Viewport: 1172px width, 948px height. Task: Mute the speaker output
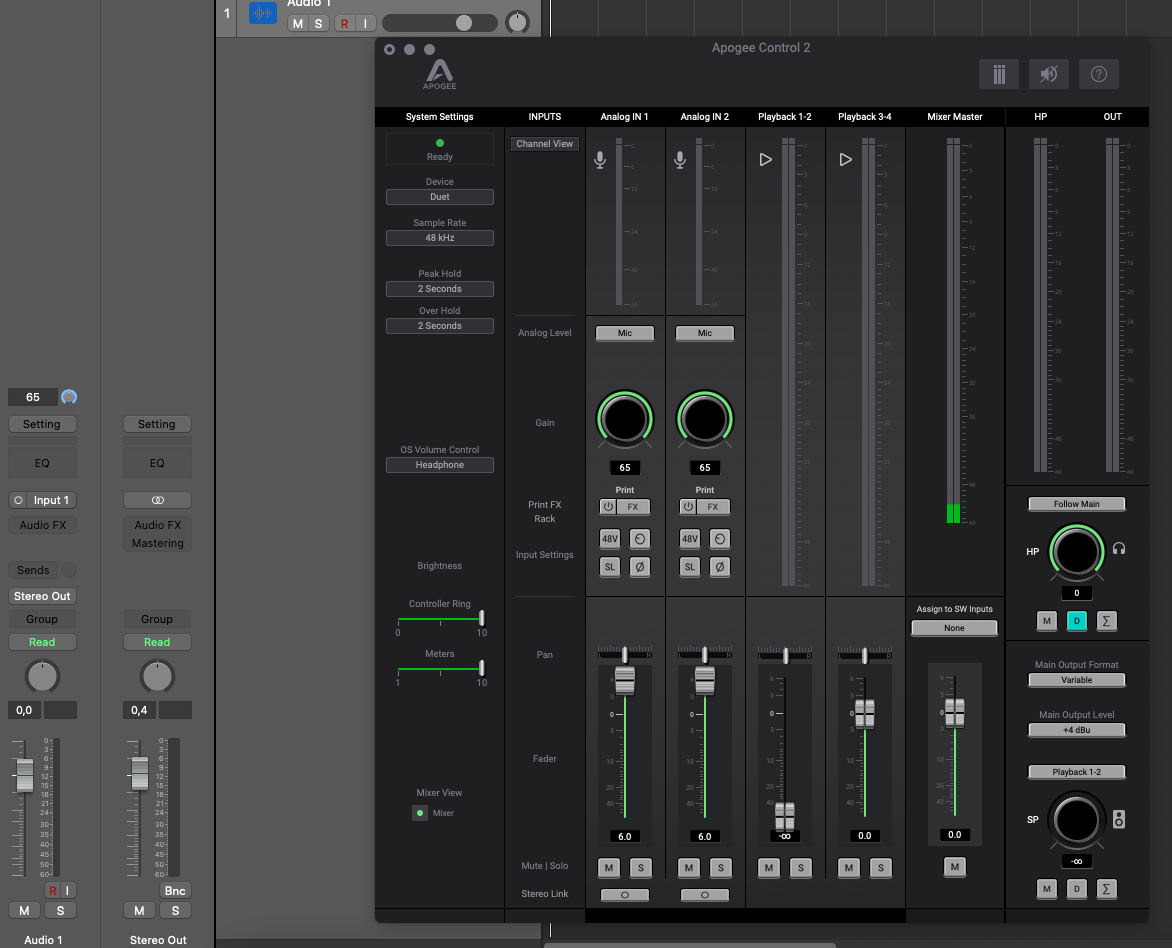tap(1046, 889)
